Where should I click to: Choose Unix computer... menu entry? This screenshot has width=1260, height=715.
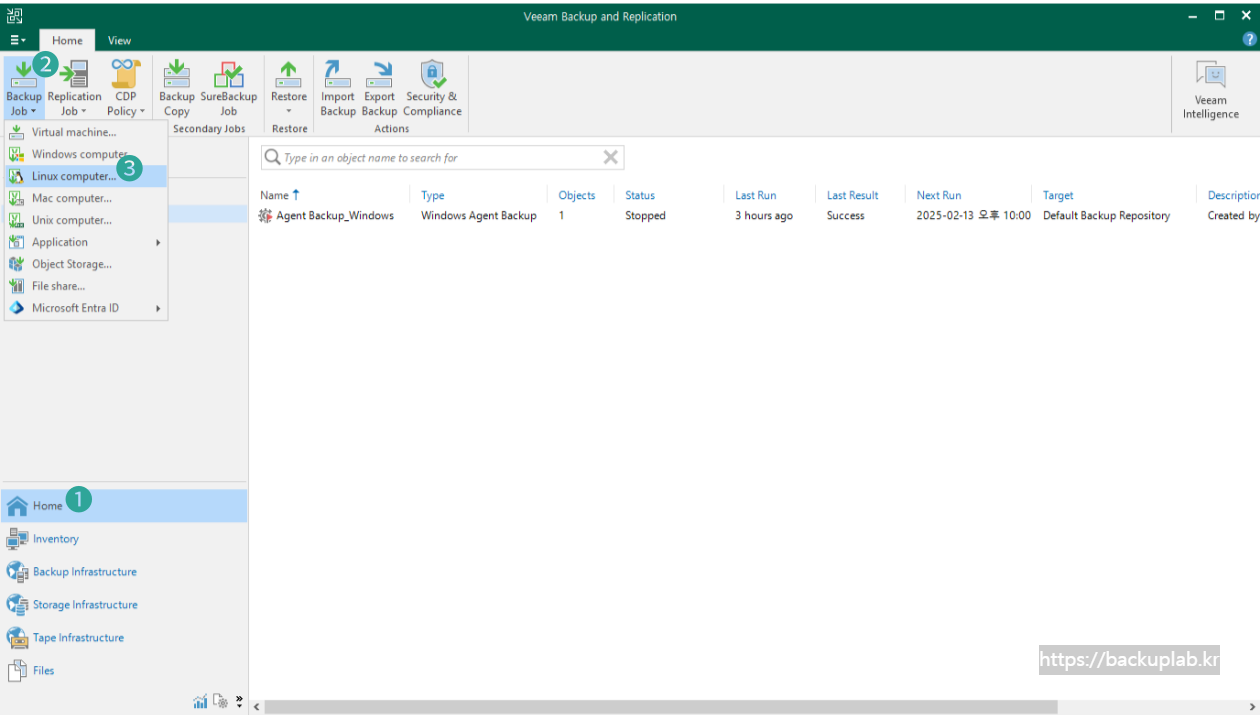click(86, 220)
